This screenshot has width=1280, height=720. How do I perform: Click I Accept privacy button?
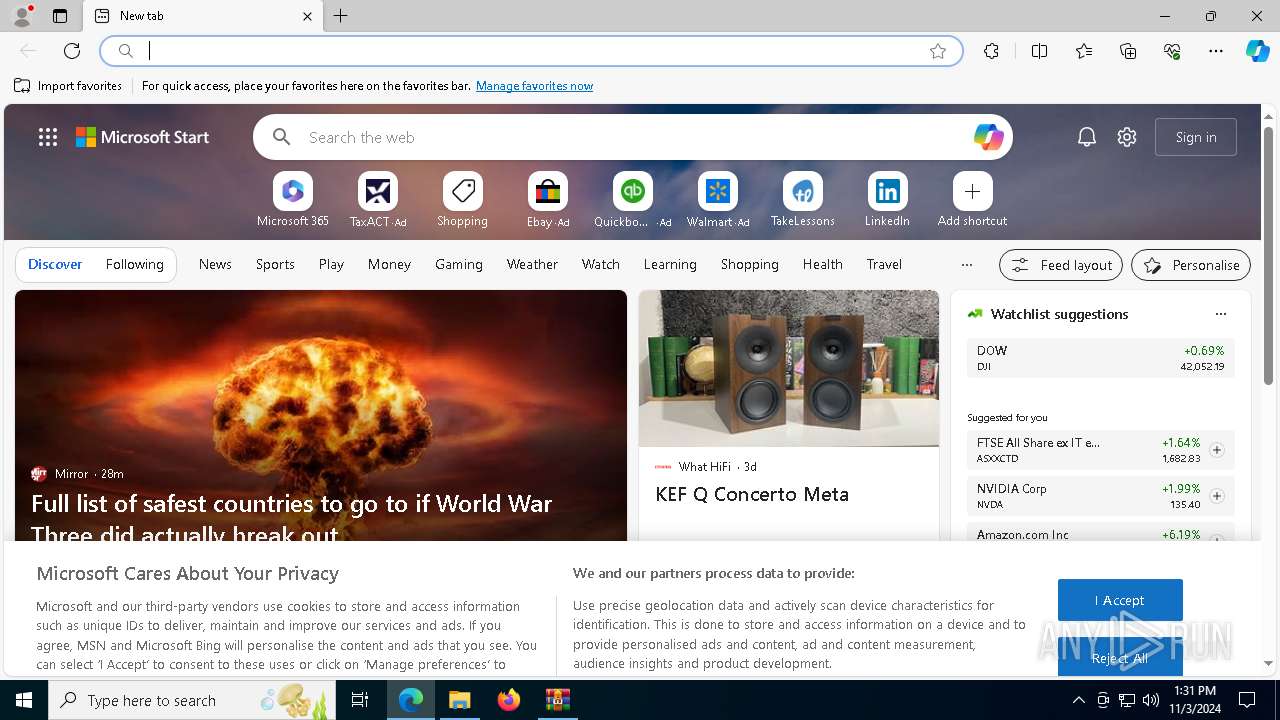pos(1120,600)
